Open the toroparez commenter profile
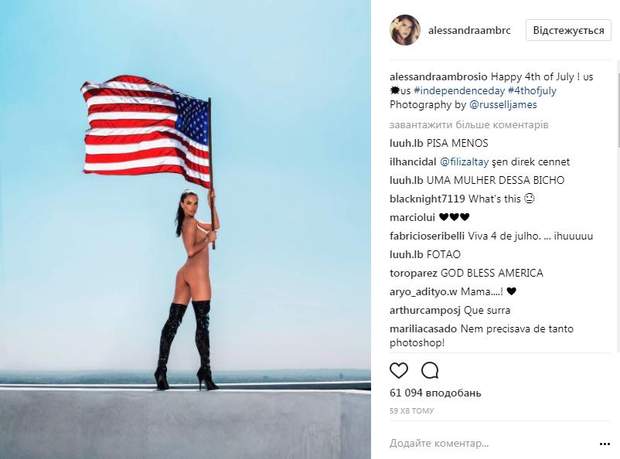This screenshot has height=459, width=620. pyautogui.click(x=413, y=273)
